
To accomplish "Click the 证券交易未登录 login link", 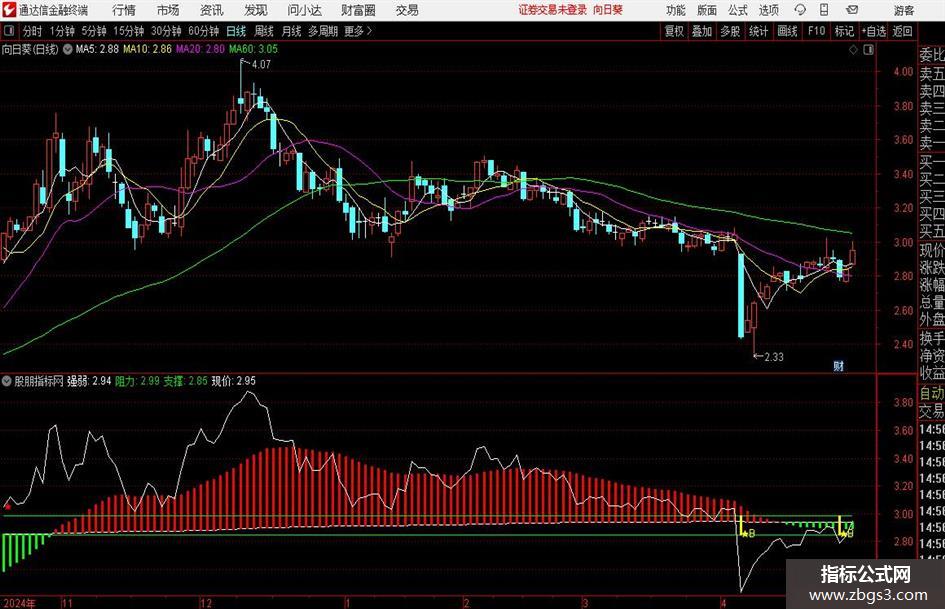I will [553, 10].
